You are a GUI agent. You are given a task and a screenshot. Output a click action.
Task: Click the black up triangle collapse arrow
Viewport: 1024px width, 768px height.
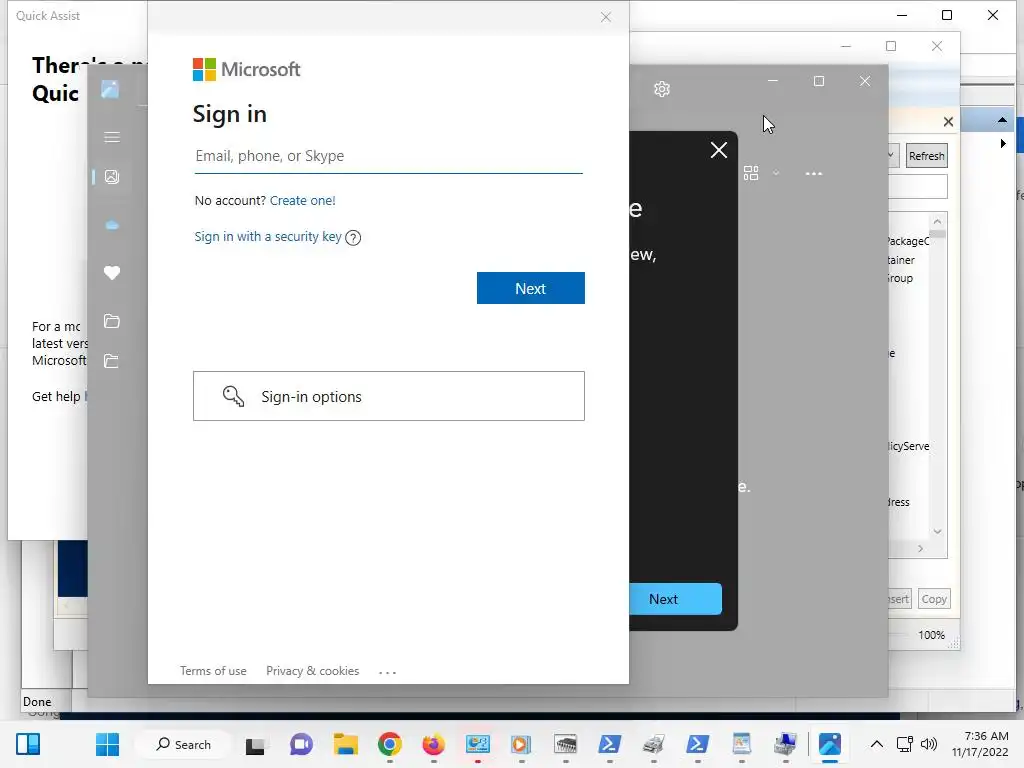(x=1002, y=120)
